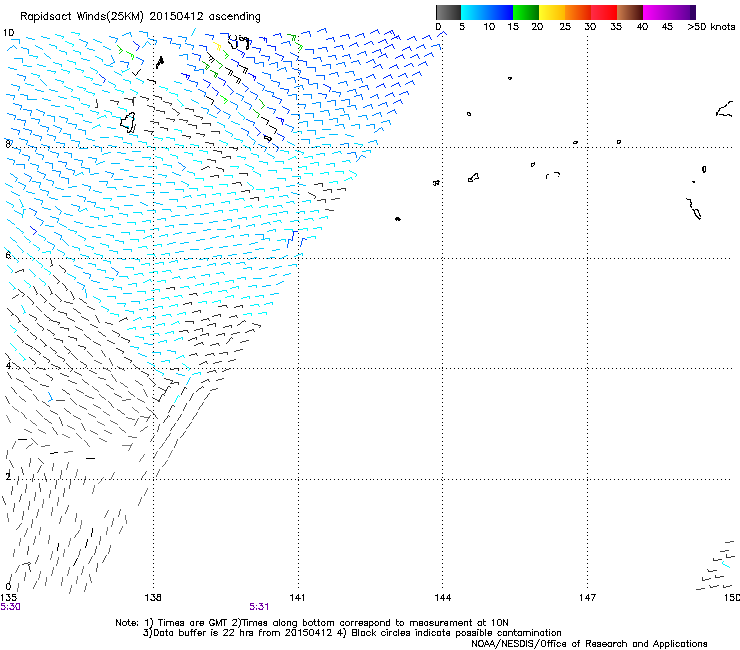
Task: Click the small island outline near 138E 9.5N
Action: pyautogui.click(x=160, y=62)
